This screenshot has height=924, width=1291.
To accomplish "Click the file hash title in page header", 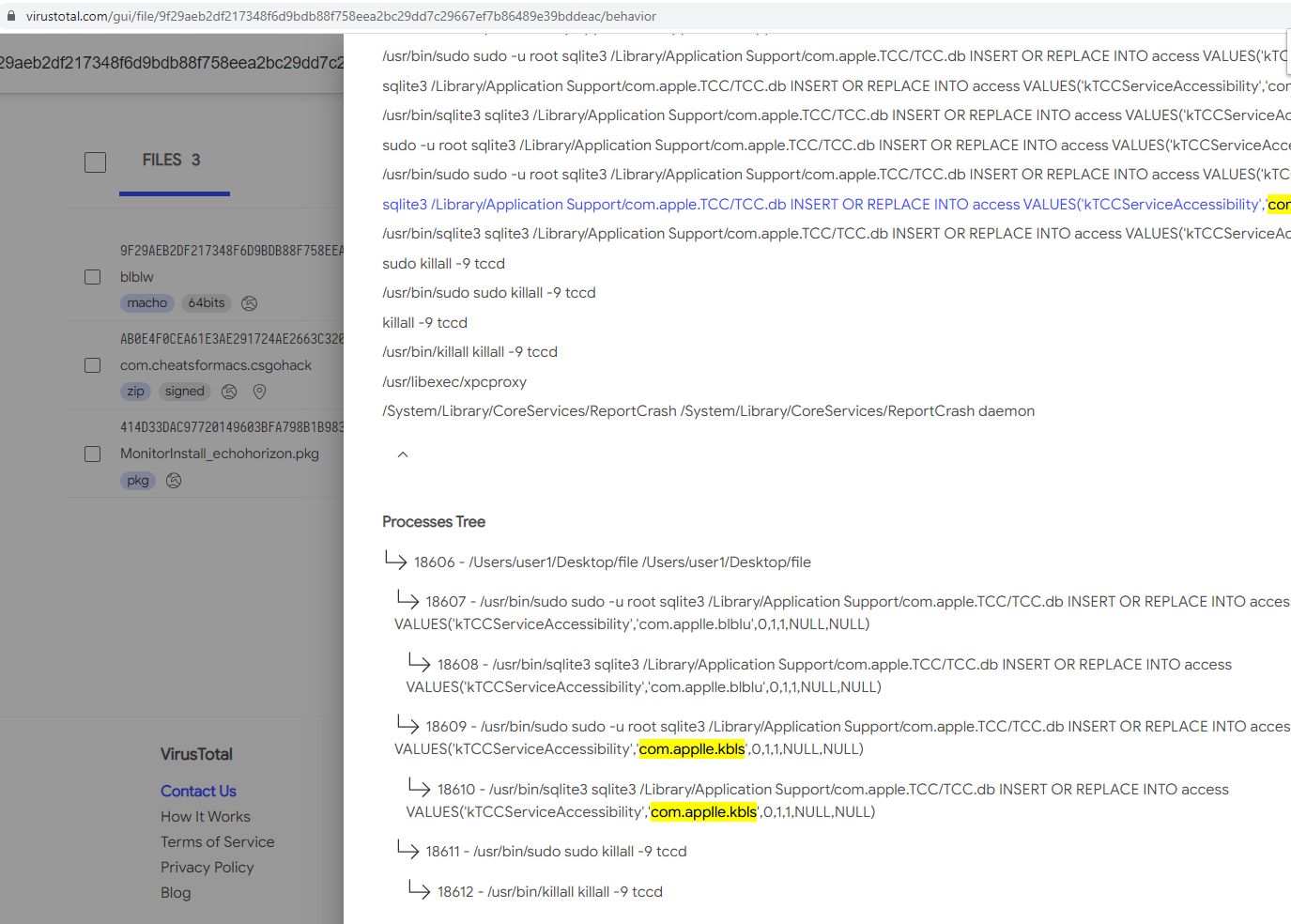I will pyautogui.click(x=172, y=63).
